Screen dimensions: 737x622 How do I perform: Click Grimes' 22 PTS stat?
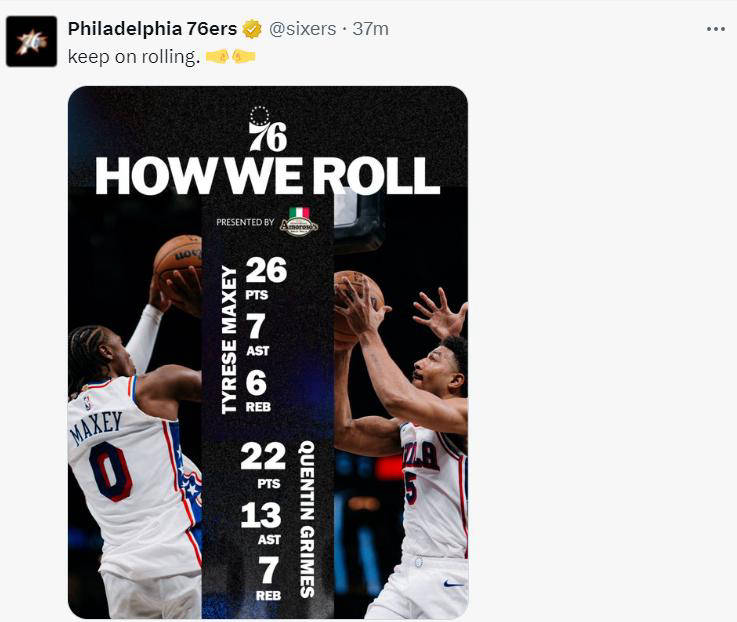click(263, 463)
